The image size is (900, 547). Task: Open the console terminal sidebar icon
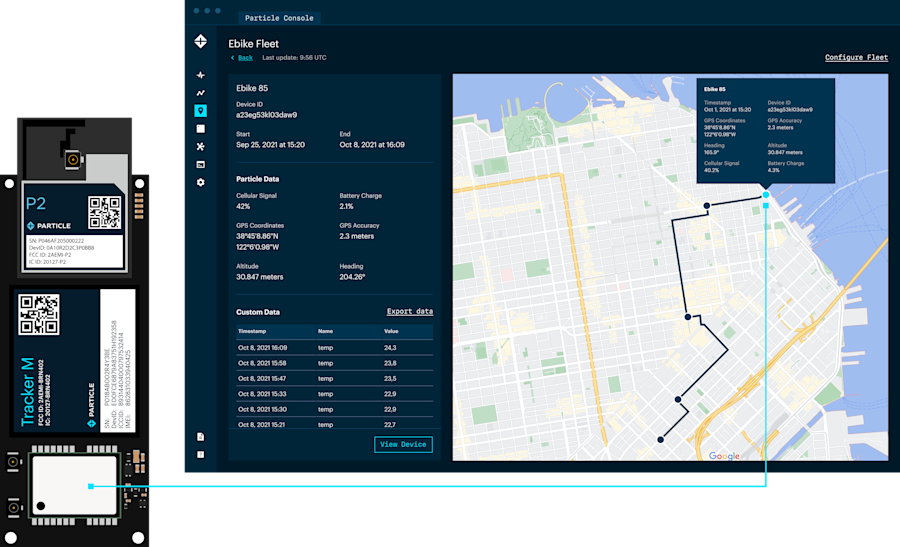click(200, 165)
